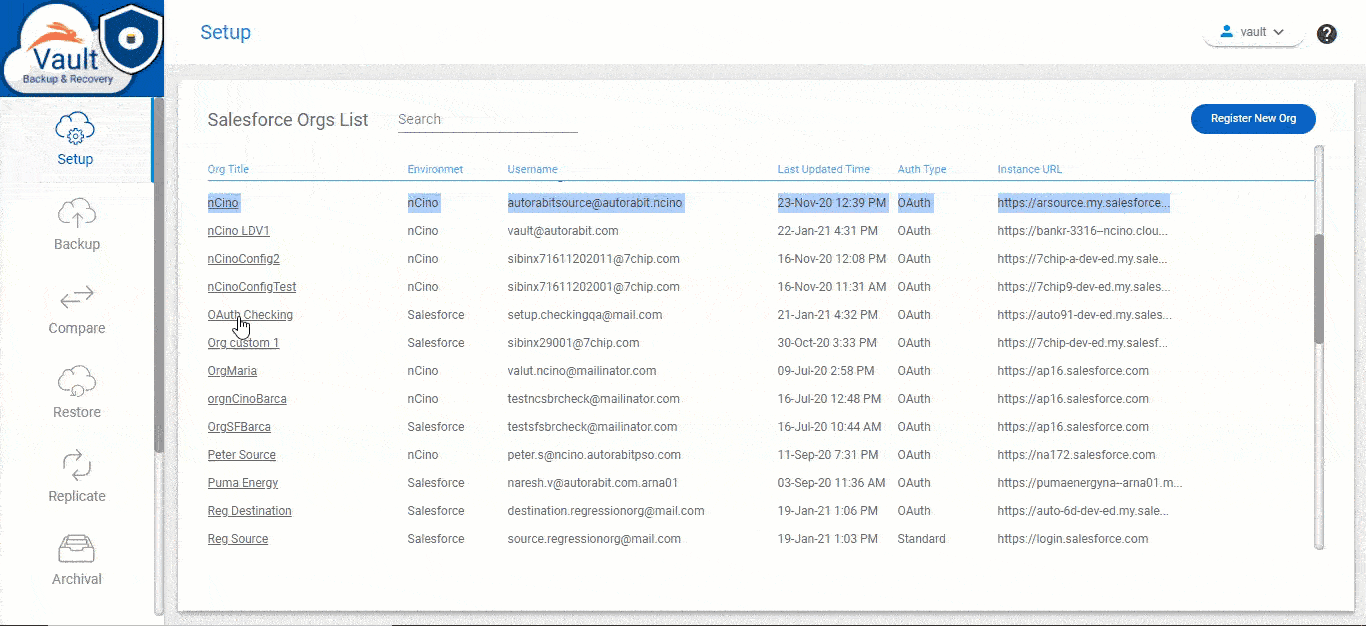Screen dimensions: 1366x626
Task: Open the nCino org link
Action: click(223, 203)
